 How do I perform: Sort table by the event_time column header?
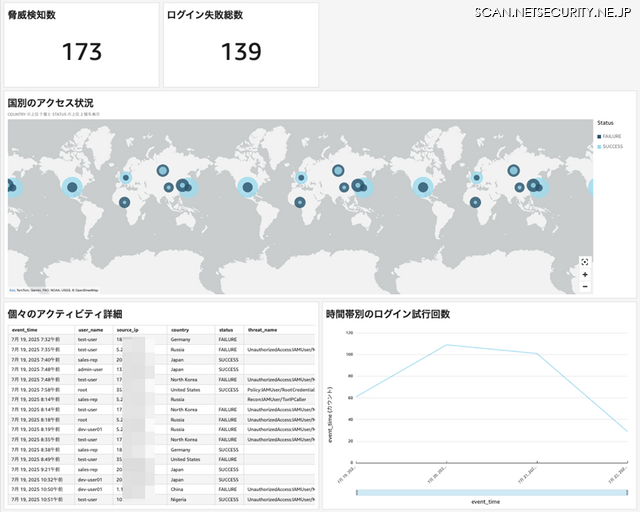point(25,329)
